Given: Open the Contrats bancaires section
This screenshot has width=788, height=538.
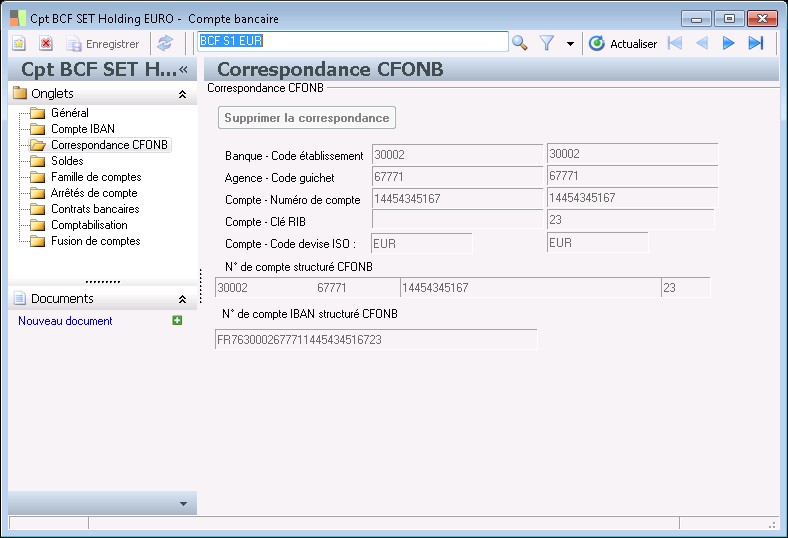Looking at the screenshot, I should [95, 209].
